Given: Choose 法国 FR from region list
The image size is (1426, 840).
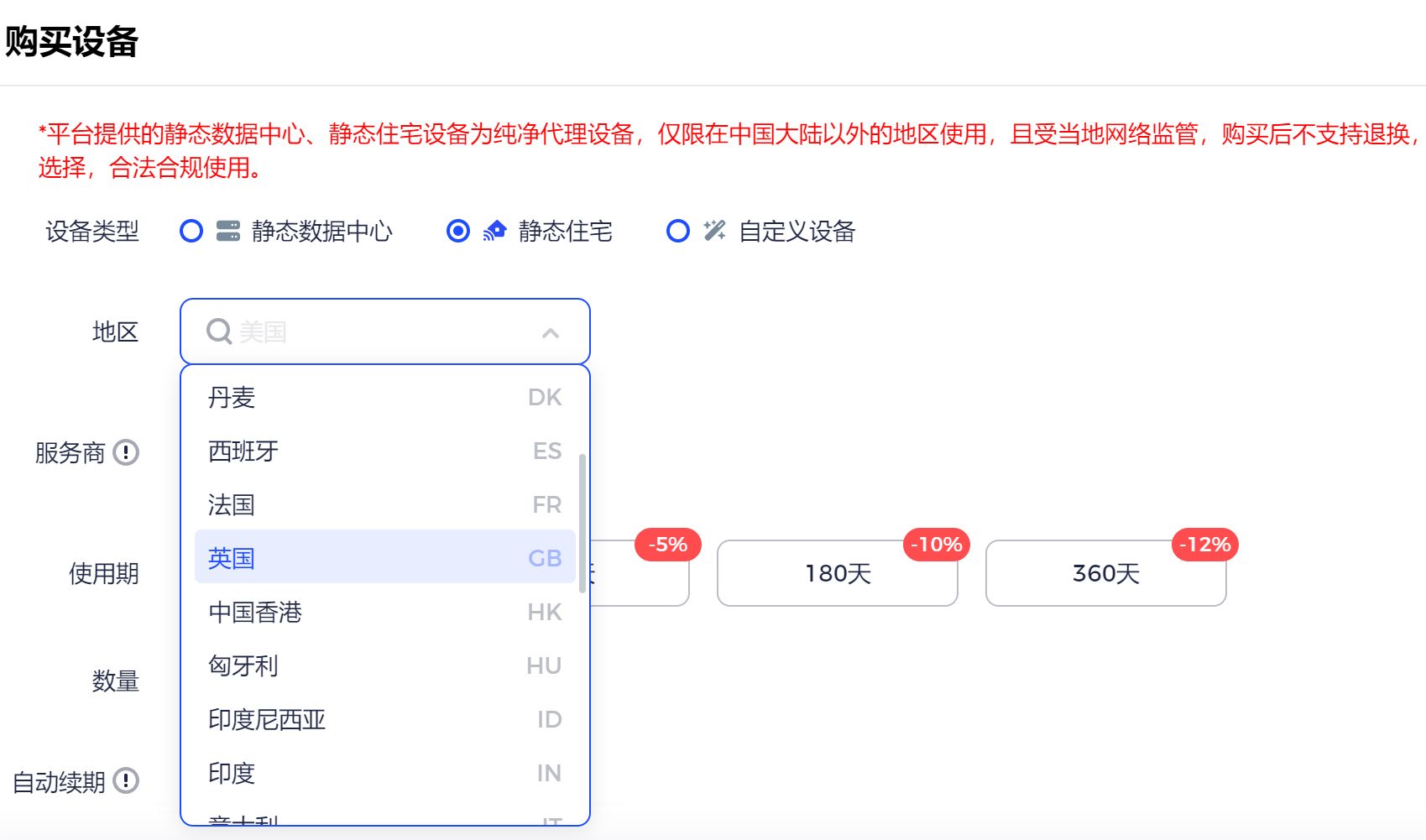Looking at the screenshot, I should coord(385,504).
